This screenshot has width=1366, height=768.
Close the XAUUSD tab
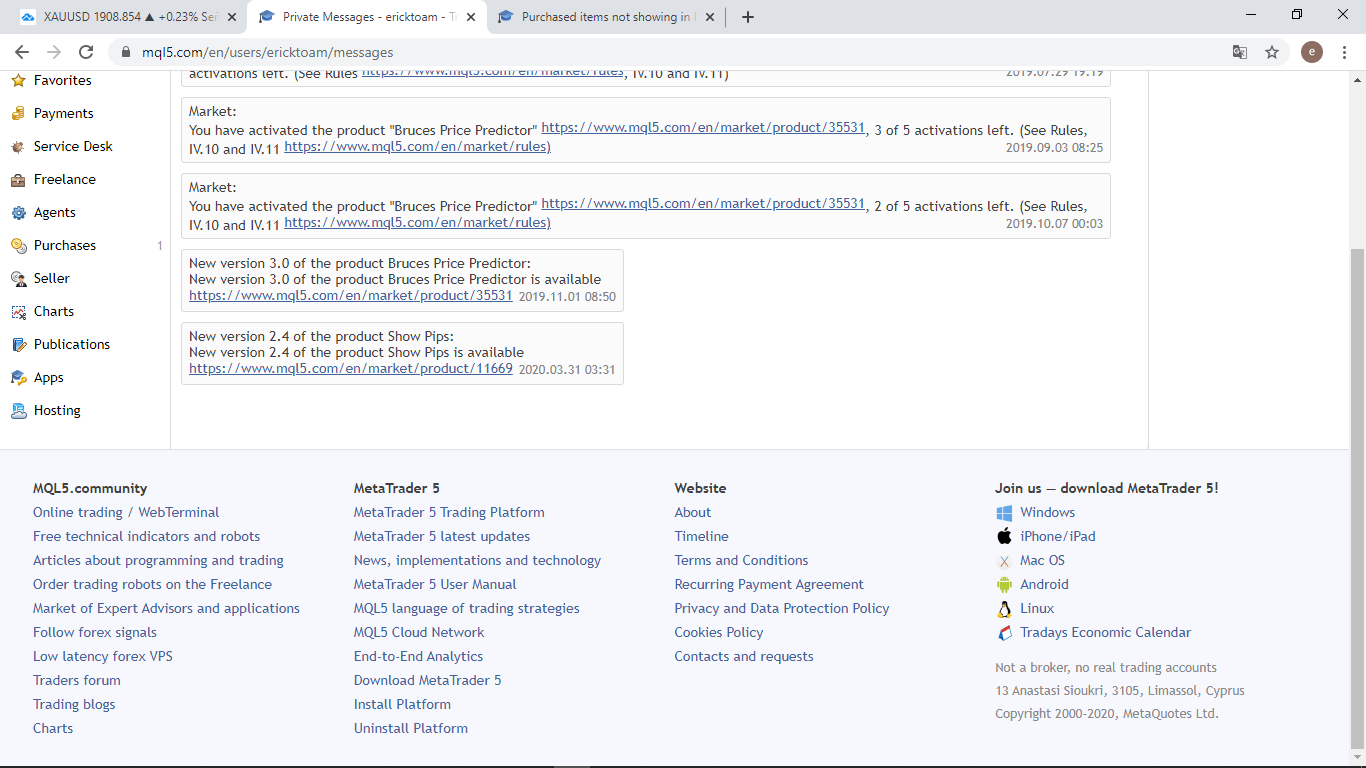[x=231, y=17]
